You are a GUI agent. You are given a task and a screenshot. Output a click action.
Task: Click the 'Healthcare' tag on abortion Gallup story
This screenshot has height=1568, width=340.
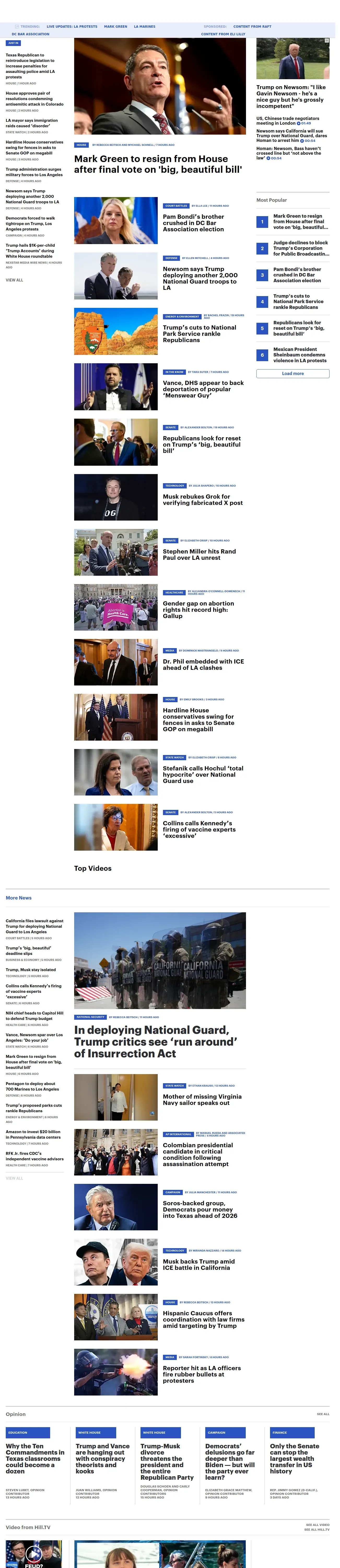tap(174, 592)
